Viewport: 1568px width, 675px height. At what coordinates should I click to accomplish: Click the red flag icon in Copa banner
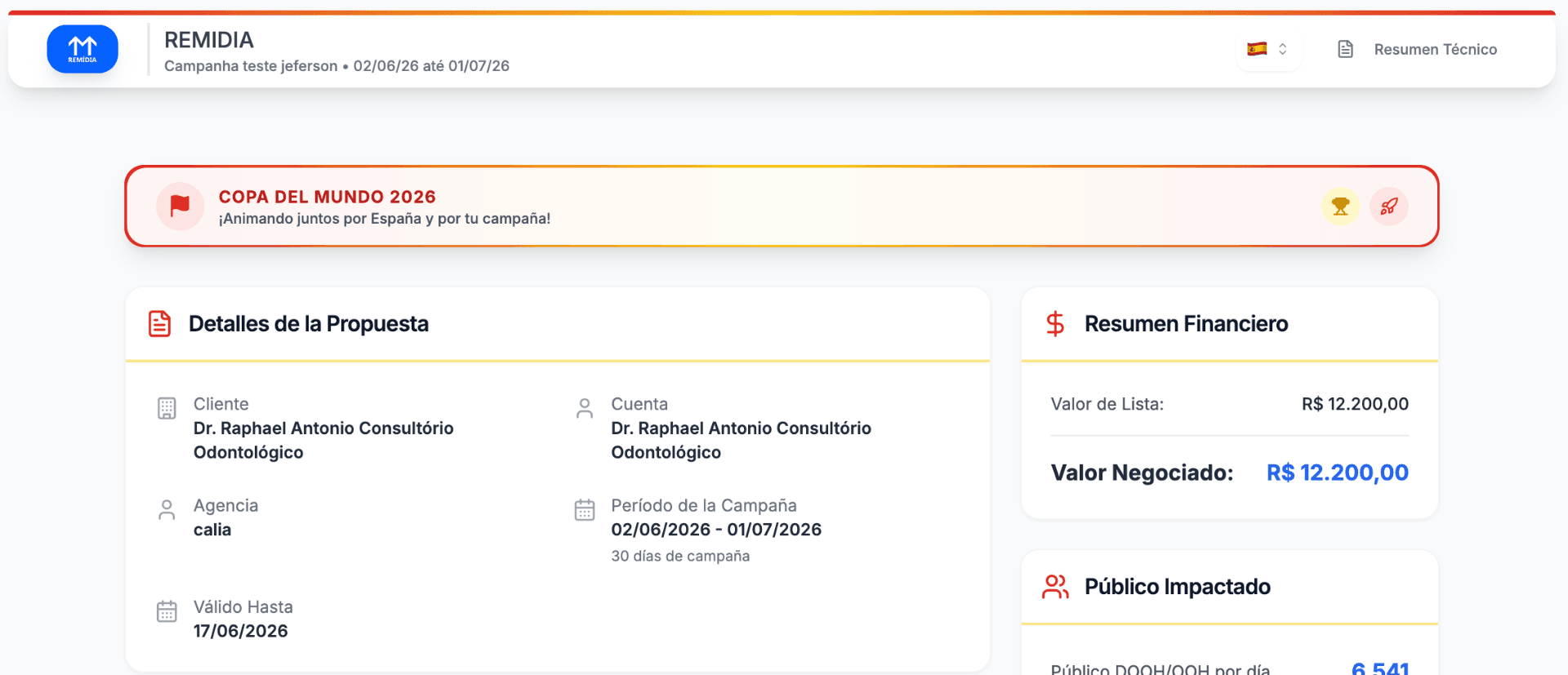point(180,206)
